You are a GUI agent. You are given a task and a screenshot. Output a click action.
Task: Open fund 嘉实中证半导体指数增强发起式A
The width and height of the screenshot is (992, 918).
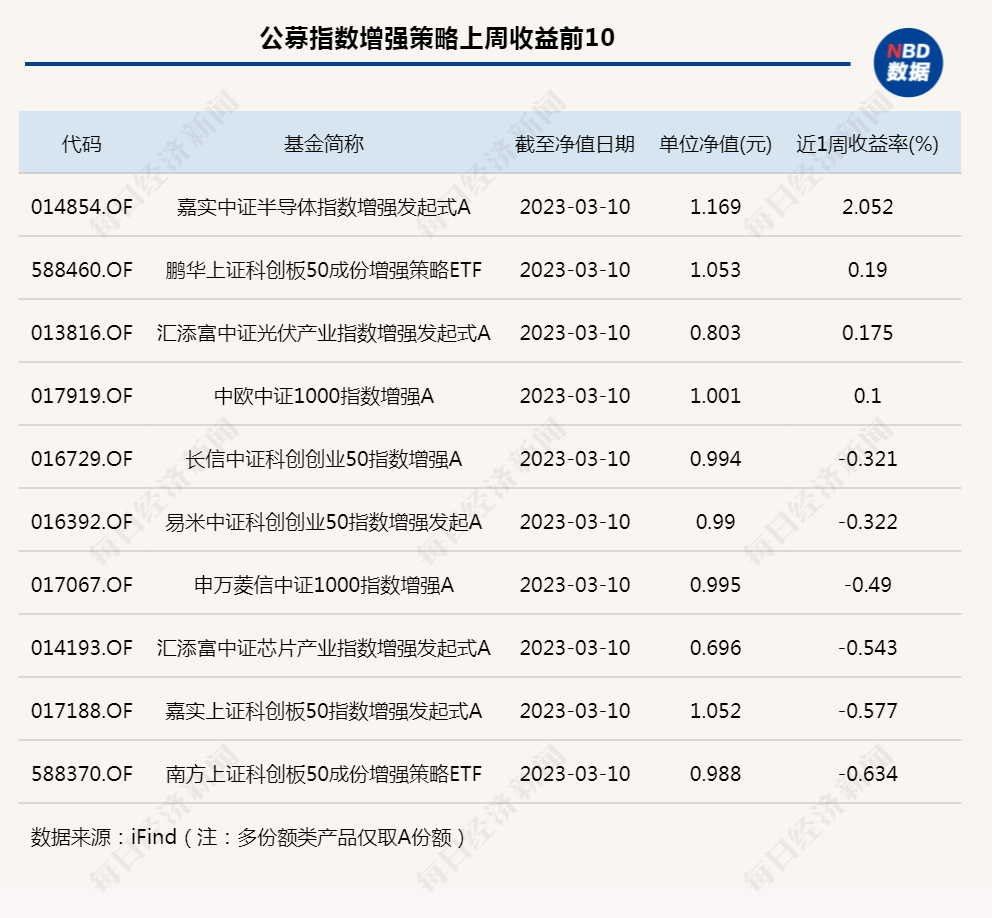[x=323, y=207]
